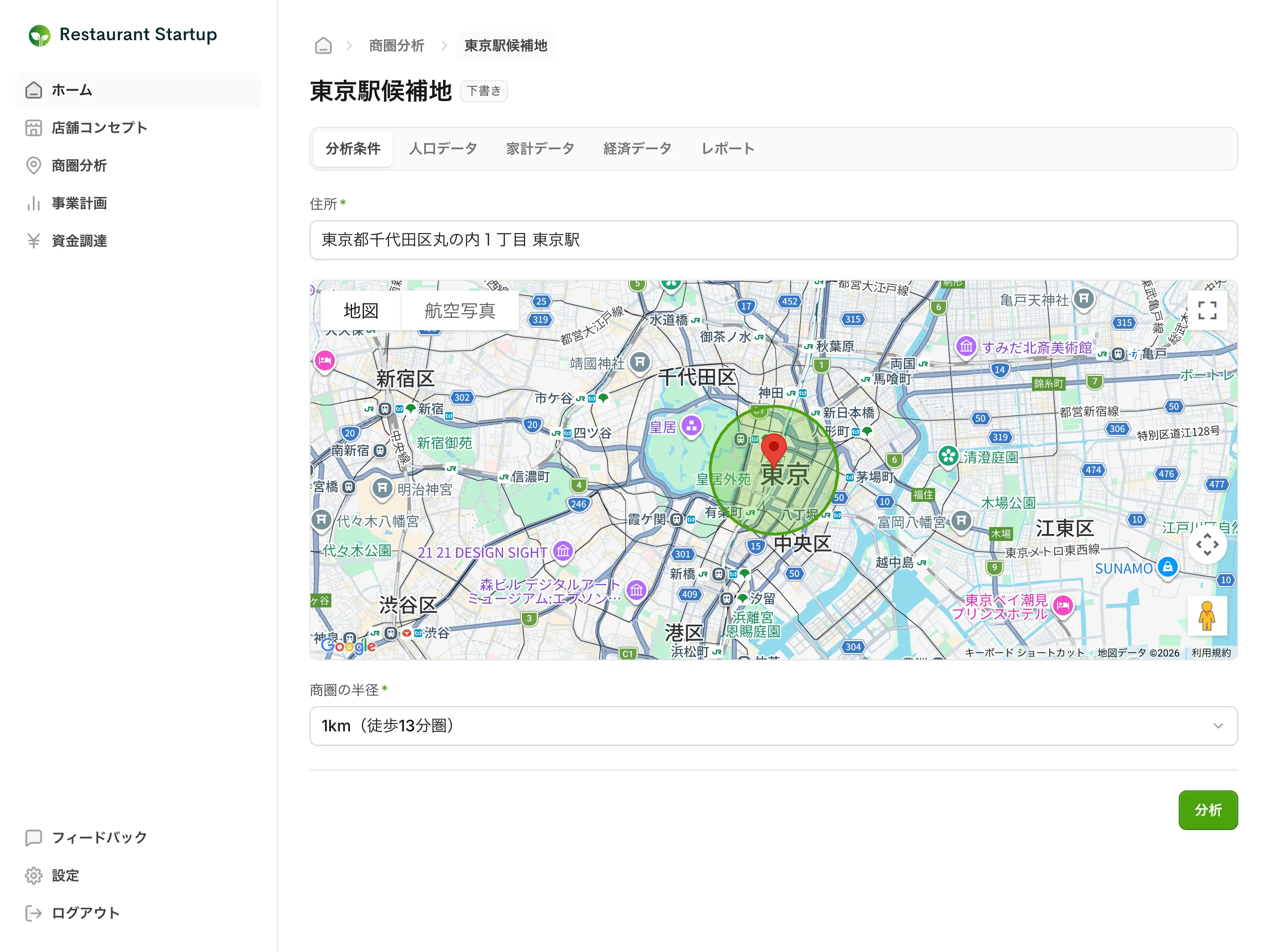Click ログアウト in the sidebar
The height and width of the screenshot is (952, 1270).
coord(138,913)
